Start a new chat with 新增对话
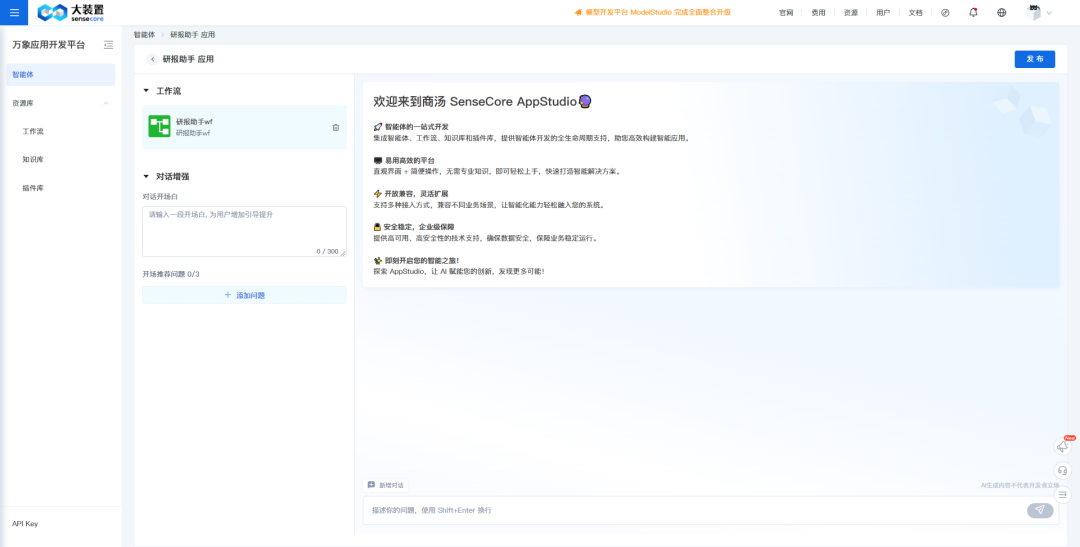The width and height of the screenshot is (1080, 547). pos(386,485)
